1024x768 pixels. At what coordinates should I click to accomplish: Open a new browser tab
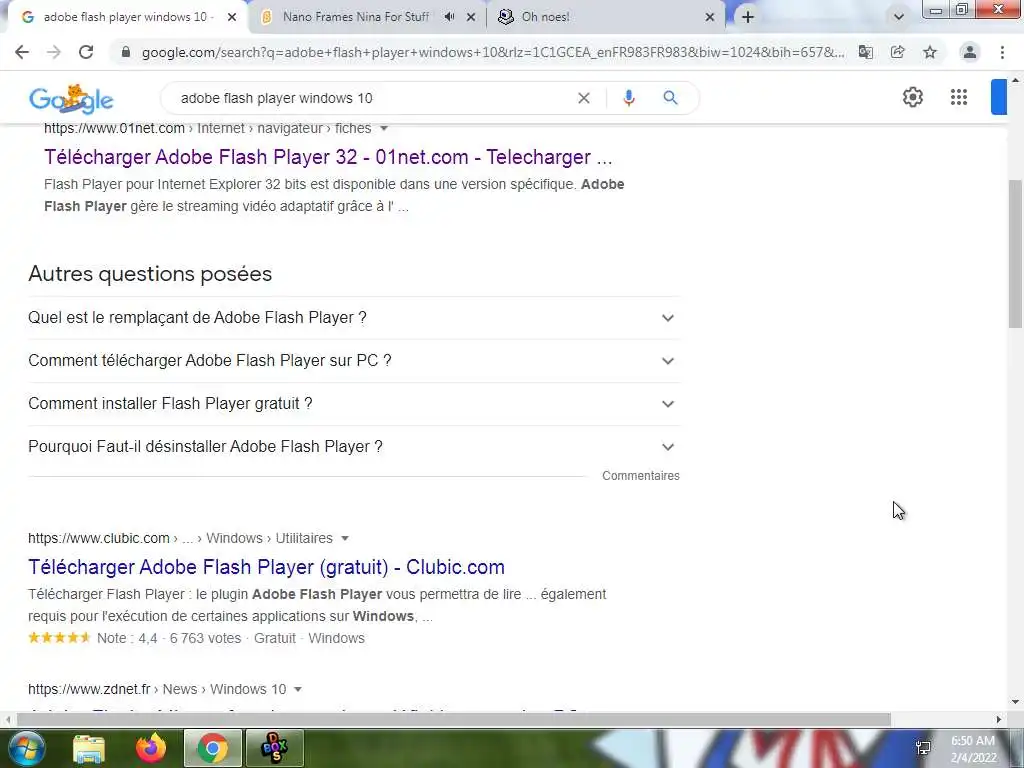(748, 17)
